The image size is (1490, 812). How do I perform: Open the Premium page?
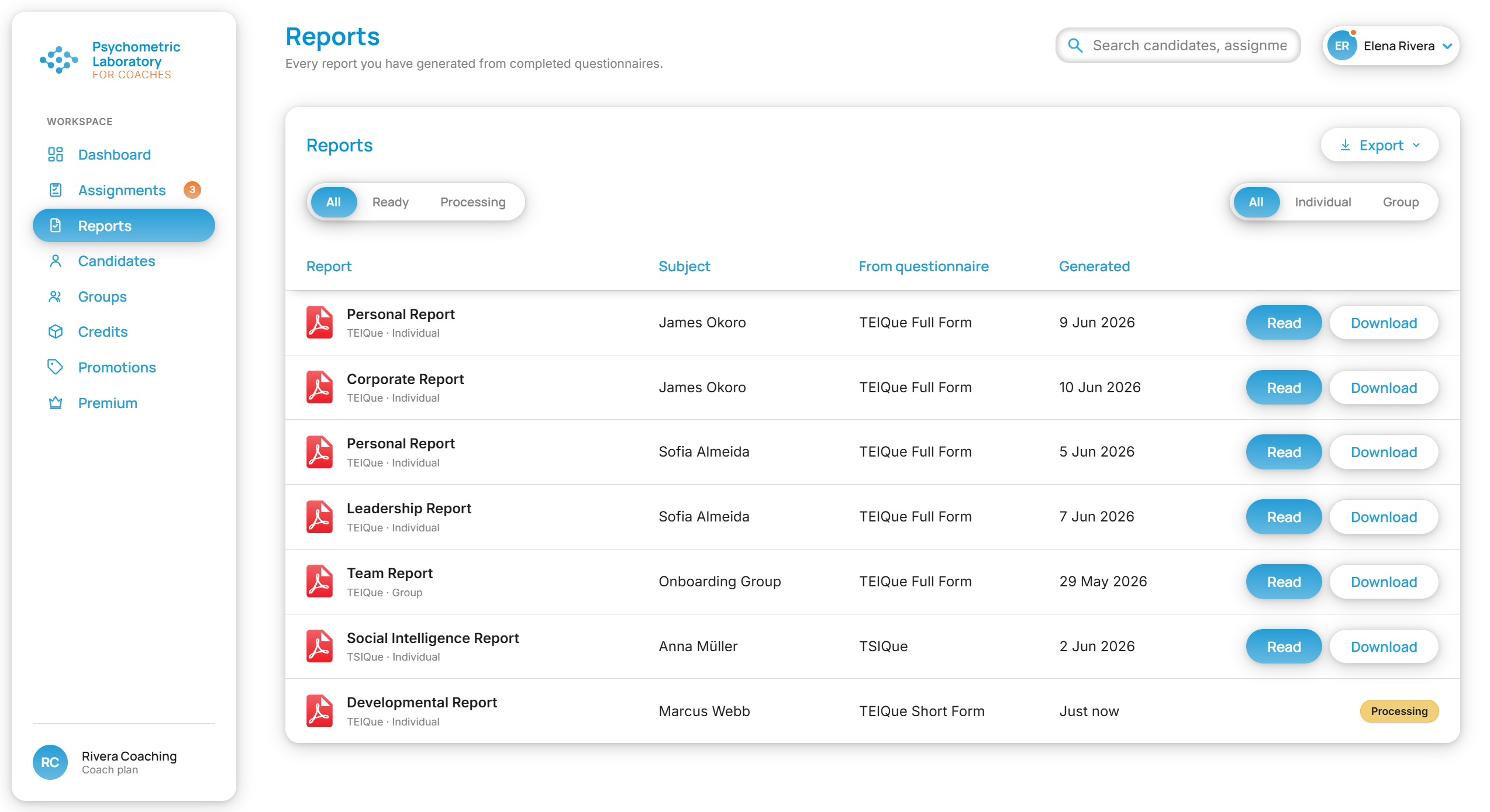pyautogui.click(x=123, y=403)
